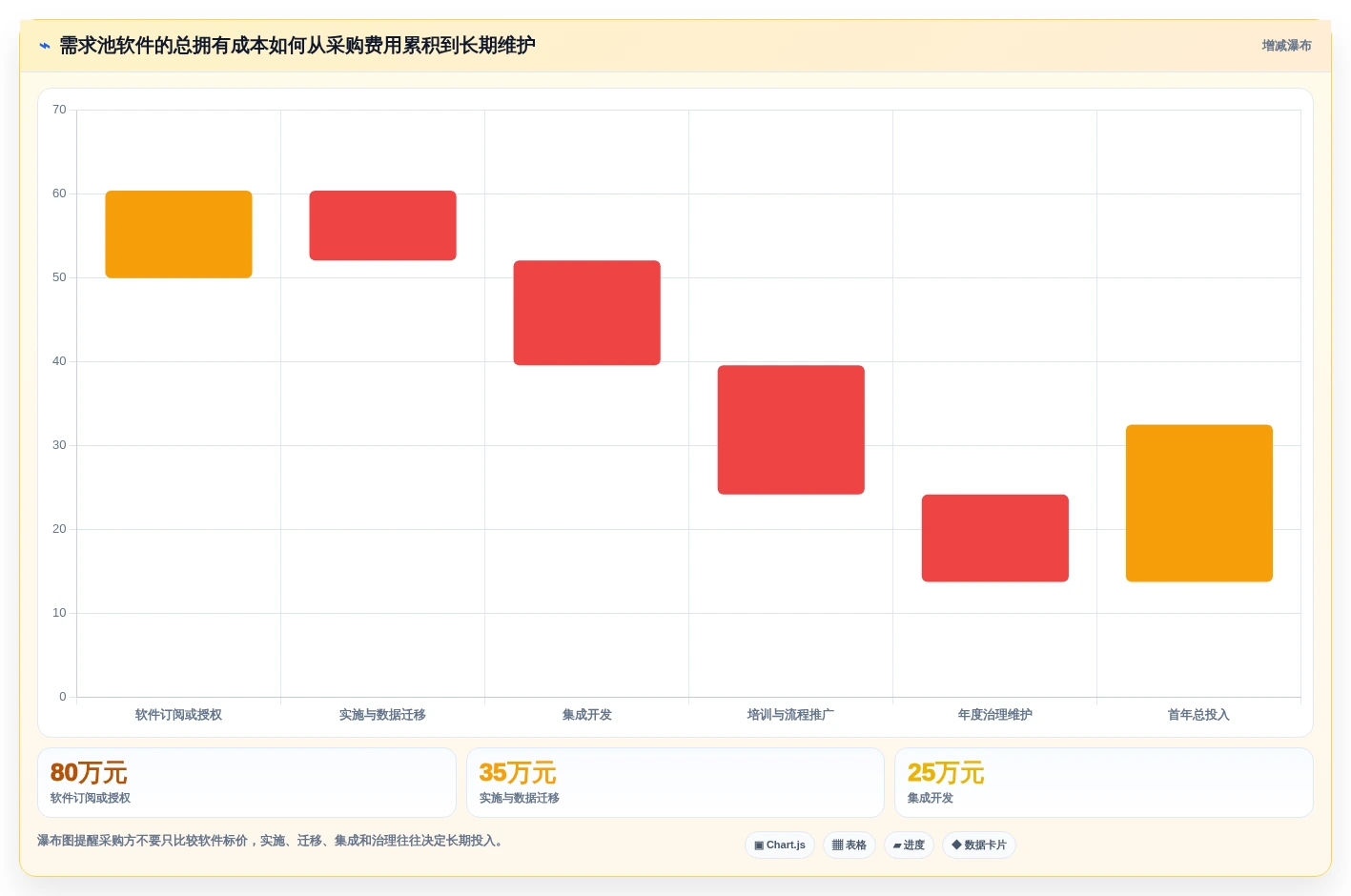
Task: Click the orange 软件订阅或授权 bar
Action: click(178, 234)
